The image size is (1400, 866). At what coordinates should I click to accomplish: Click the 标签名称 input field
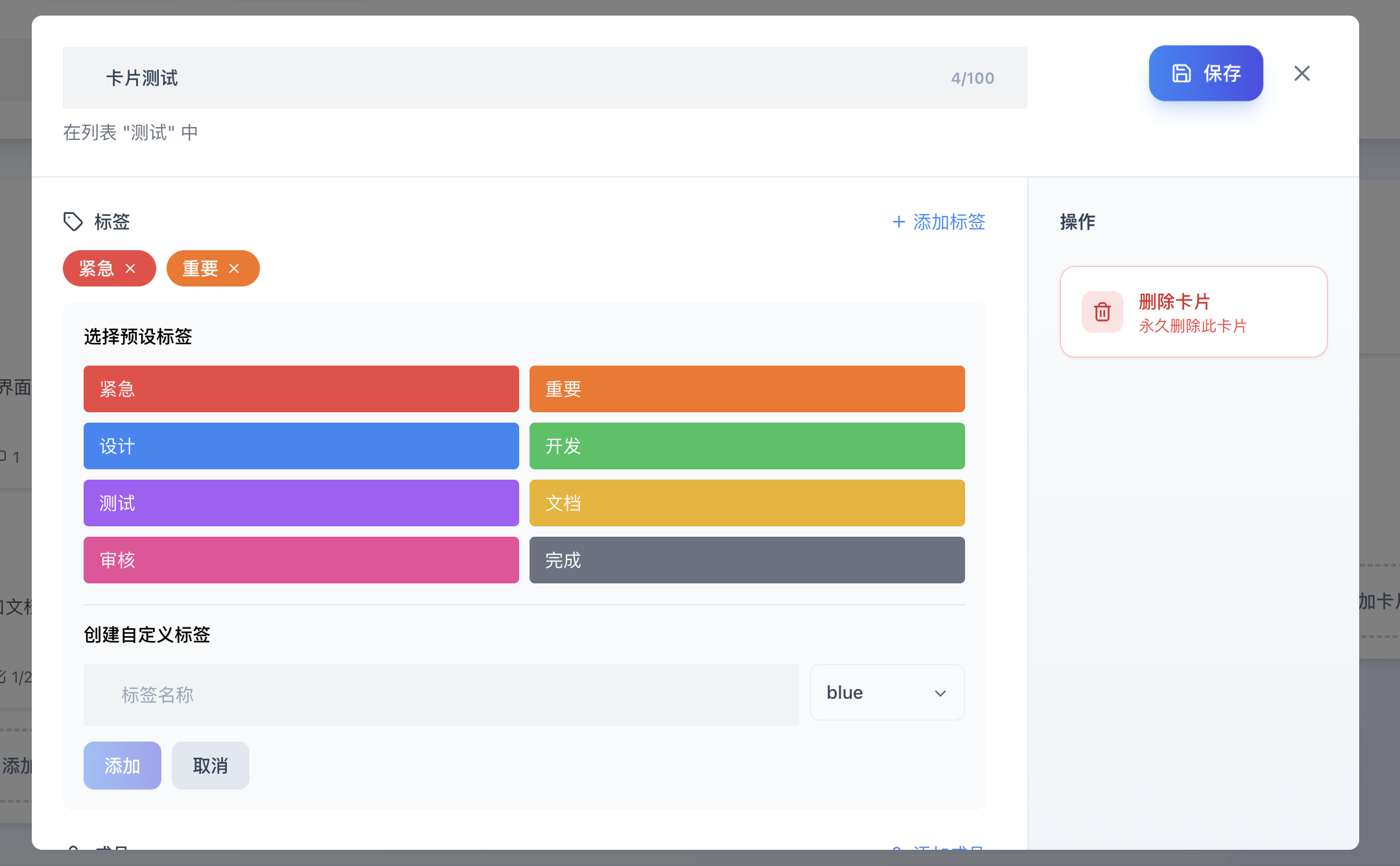[441, 695]
